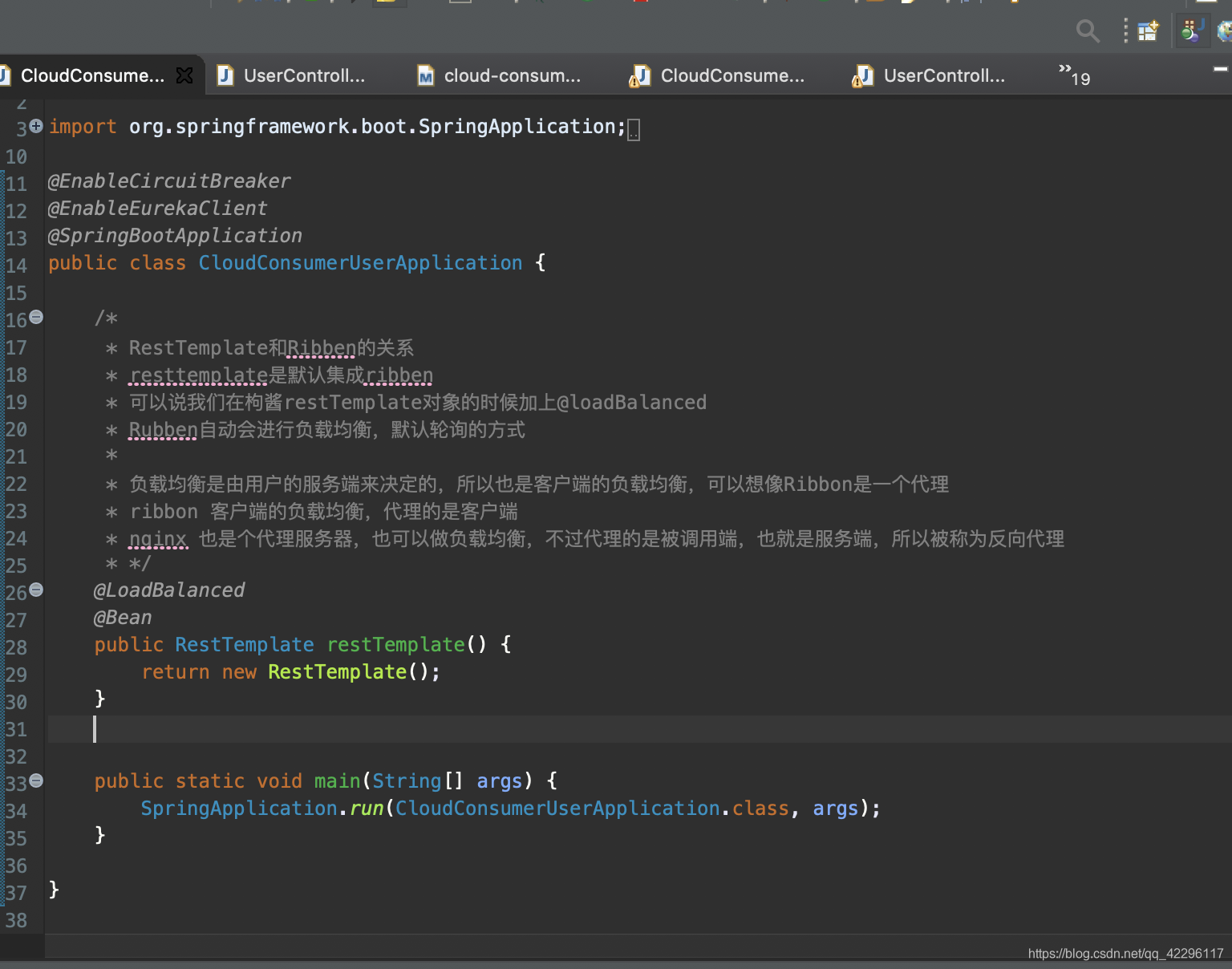This screenshot has width=1232, height=969.
Task: Click the 'import' keyword on line 3
Action: pyautogui.click(x=83, y=127)
